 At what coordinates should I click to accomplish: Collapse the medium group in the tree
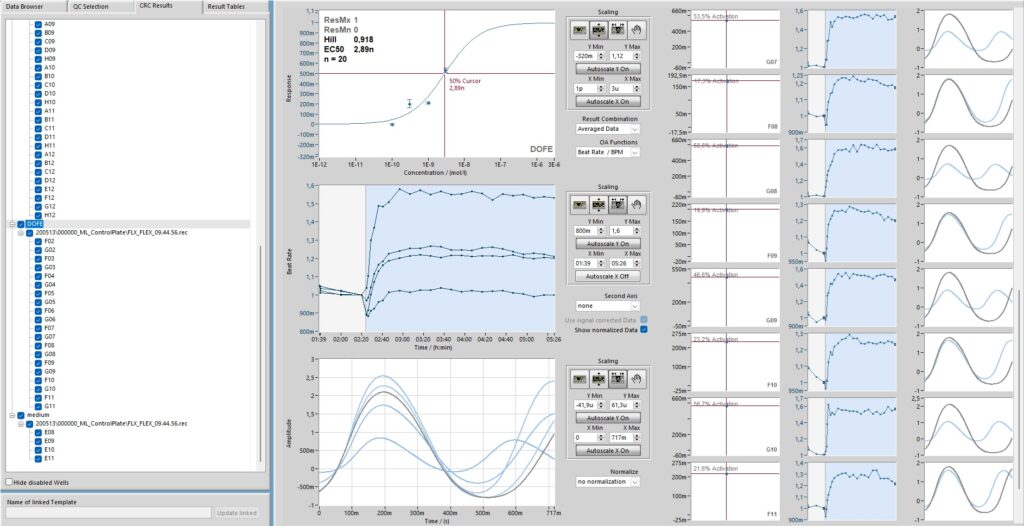tap(10, 415)
